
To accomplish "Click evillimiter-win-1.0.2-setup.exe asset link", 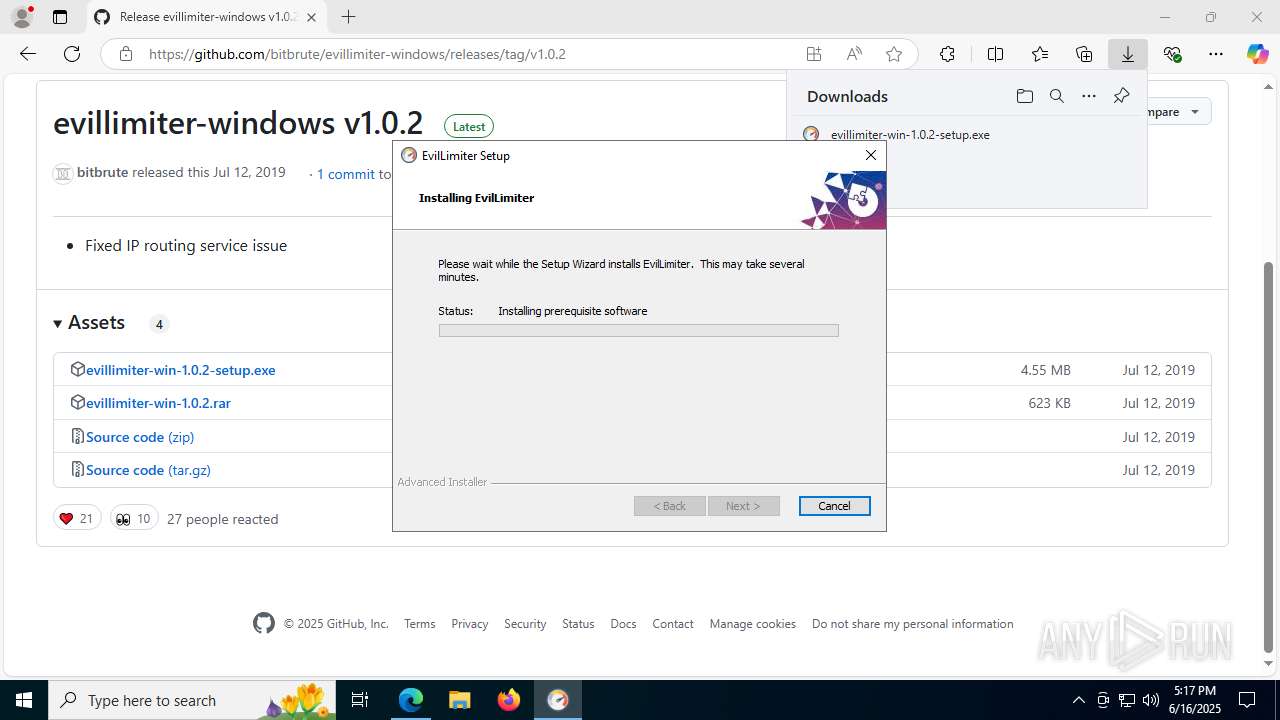I will [x=180, y=370].
